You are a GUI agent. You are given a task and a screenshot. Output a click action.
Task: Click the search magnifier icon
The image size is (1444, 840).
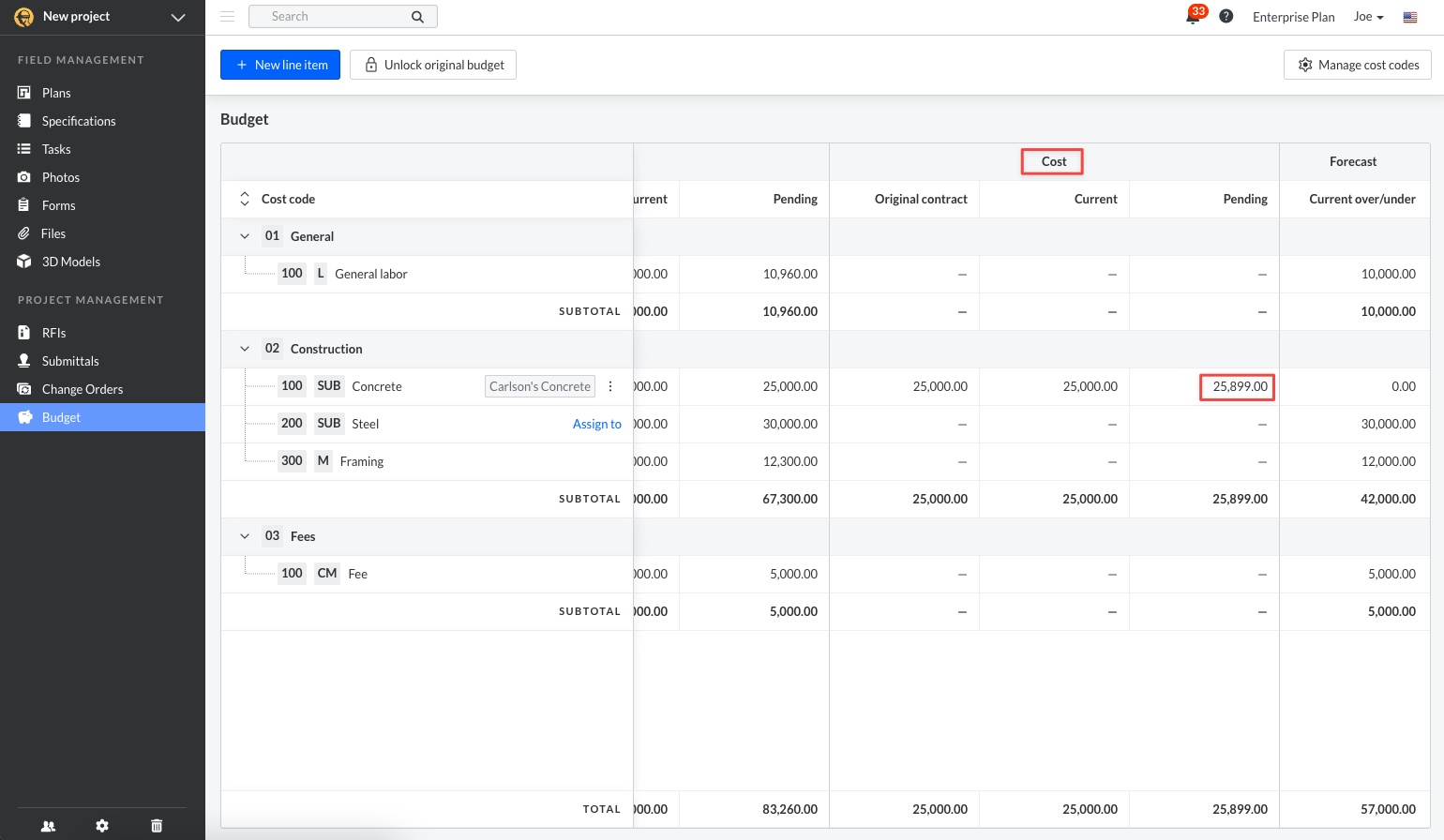click(417, 17)
